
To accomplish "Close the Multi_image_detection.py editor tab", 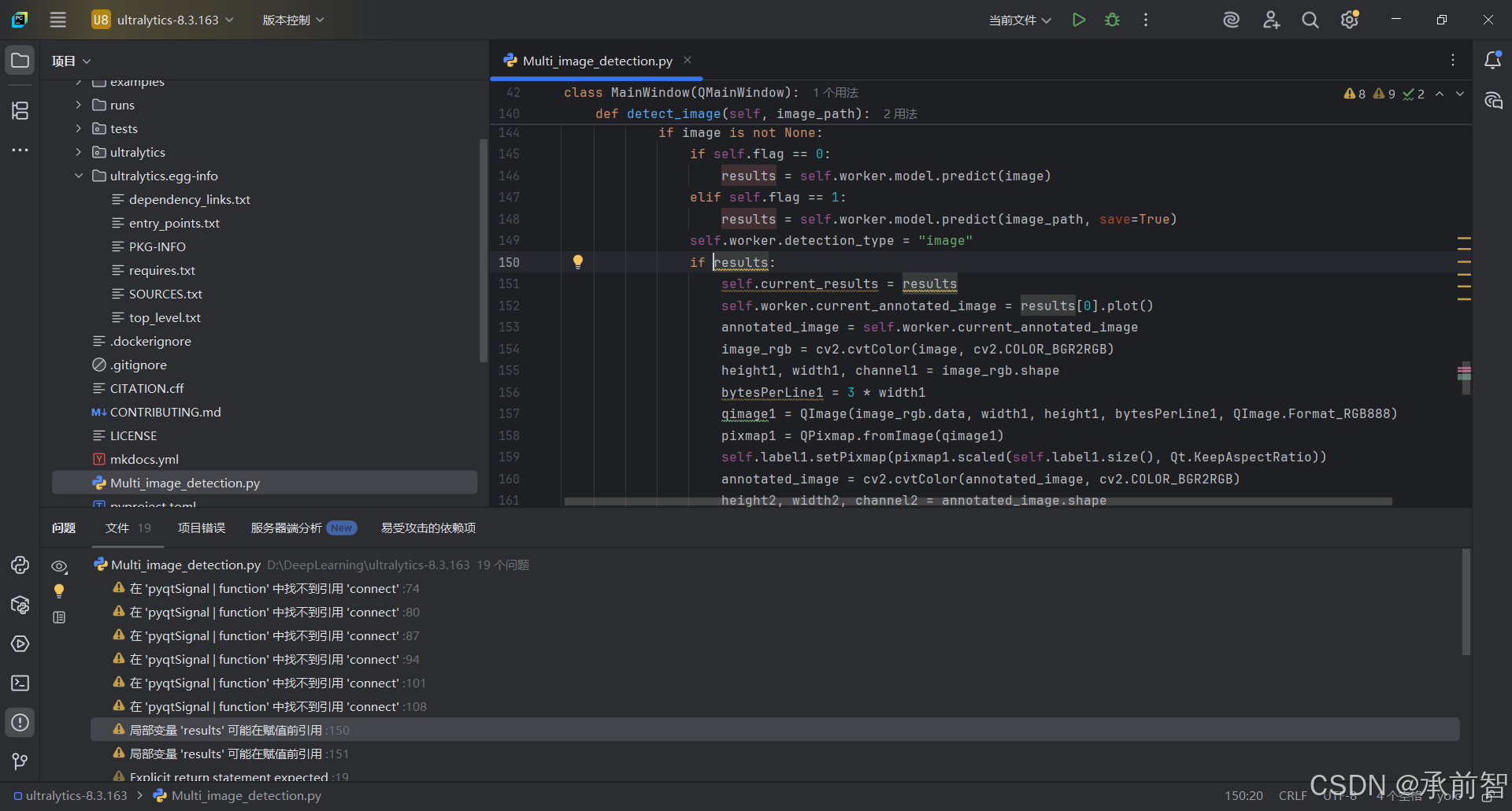I will [x=687, y=60].
